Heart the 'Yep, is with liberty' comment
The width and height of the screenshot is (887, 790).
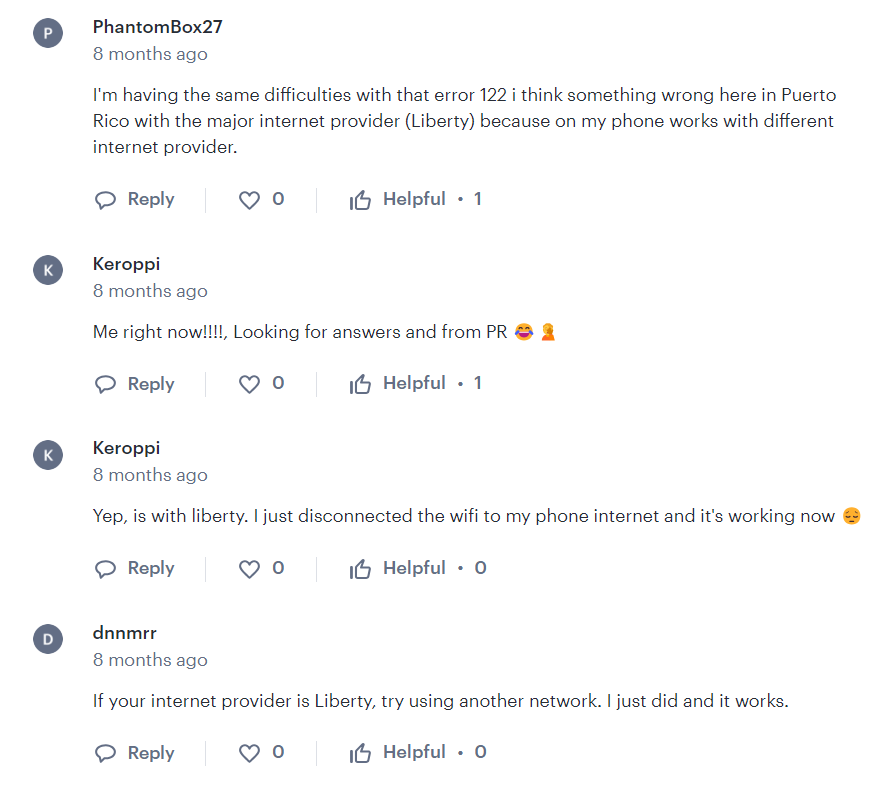click(x=249, y=568)
